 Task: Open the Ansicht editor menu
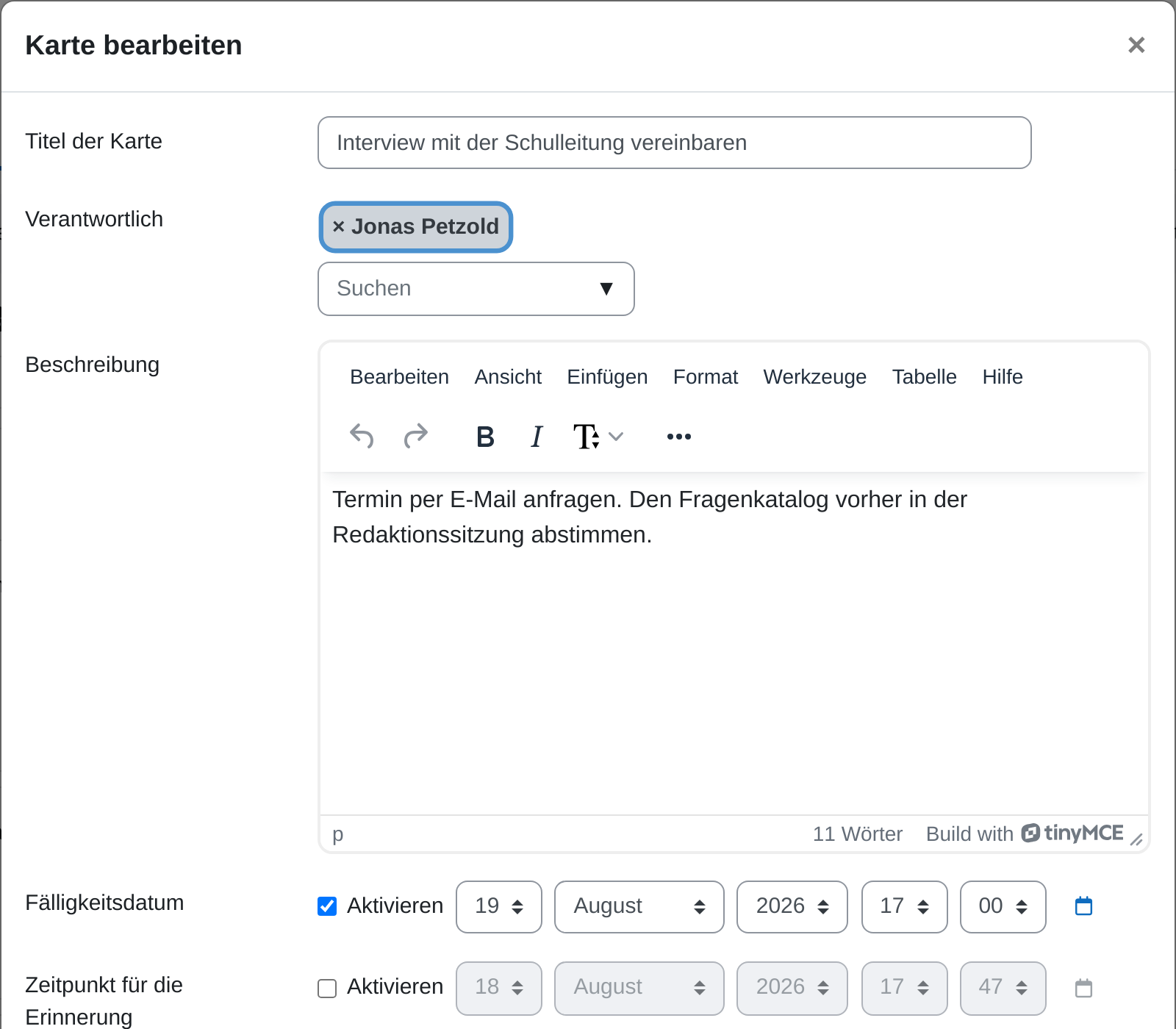[x=508, y=377]
